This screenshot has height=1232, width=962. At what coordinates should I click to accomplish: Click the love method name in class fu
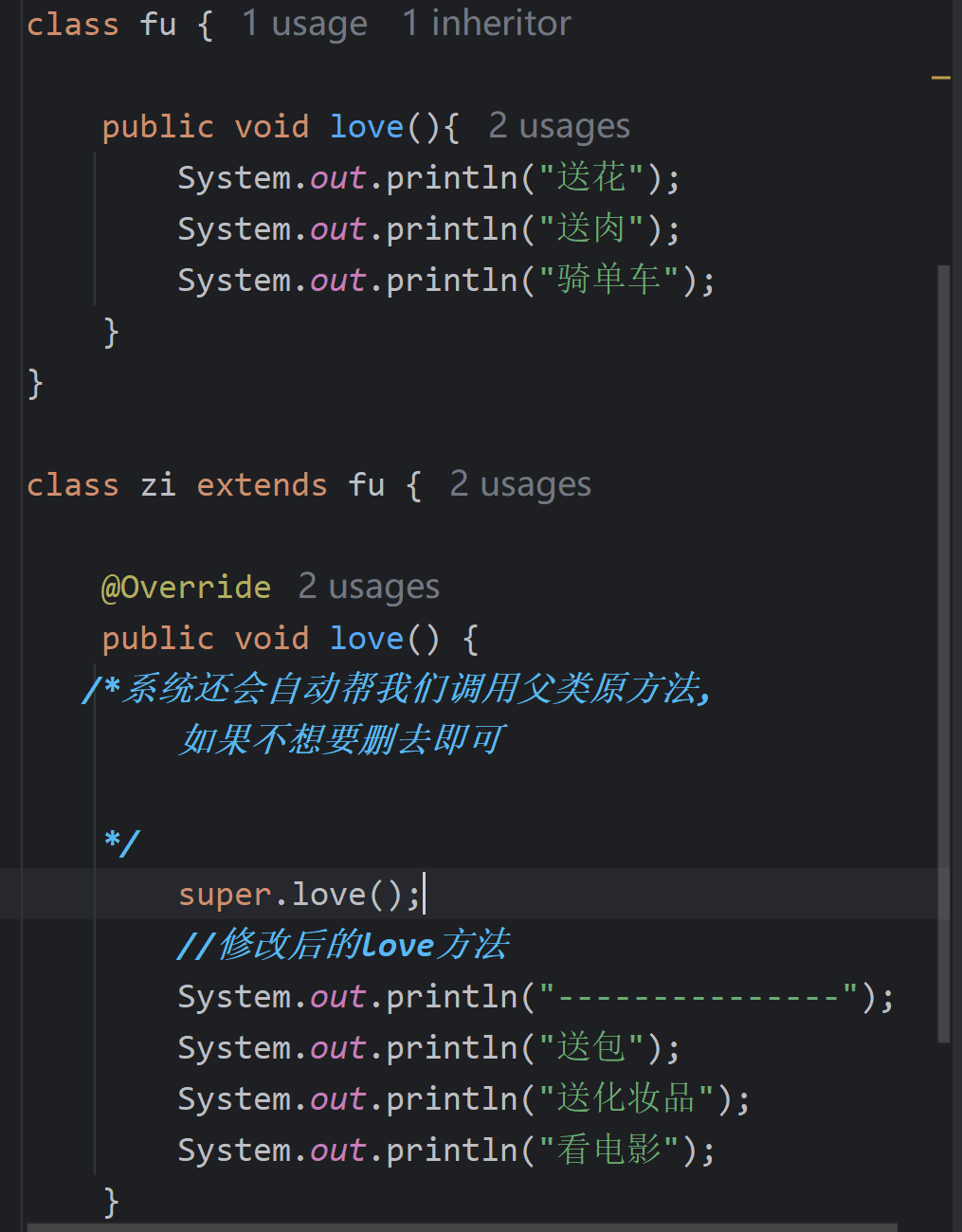tap(367, 126)
